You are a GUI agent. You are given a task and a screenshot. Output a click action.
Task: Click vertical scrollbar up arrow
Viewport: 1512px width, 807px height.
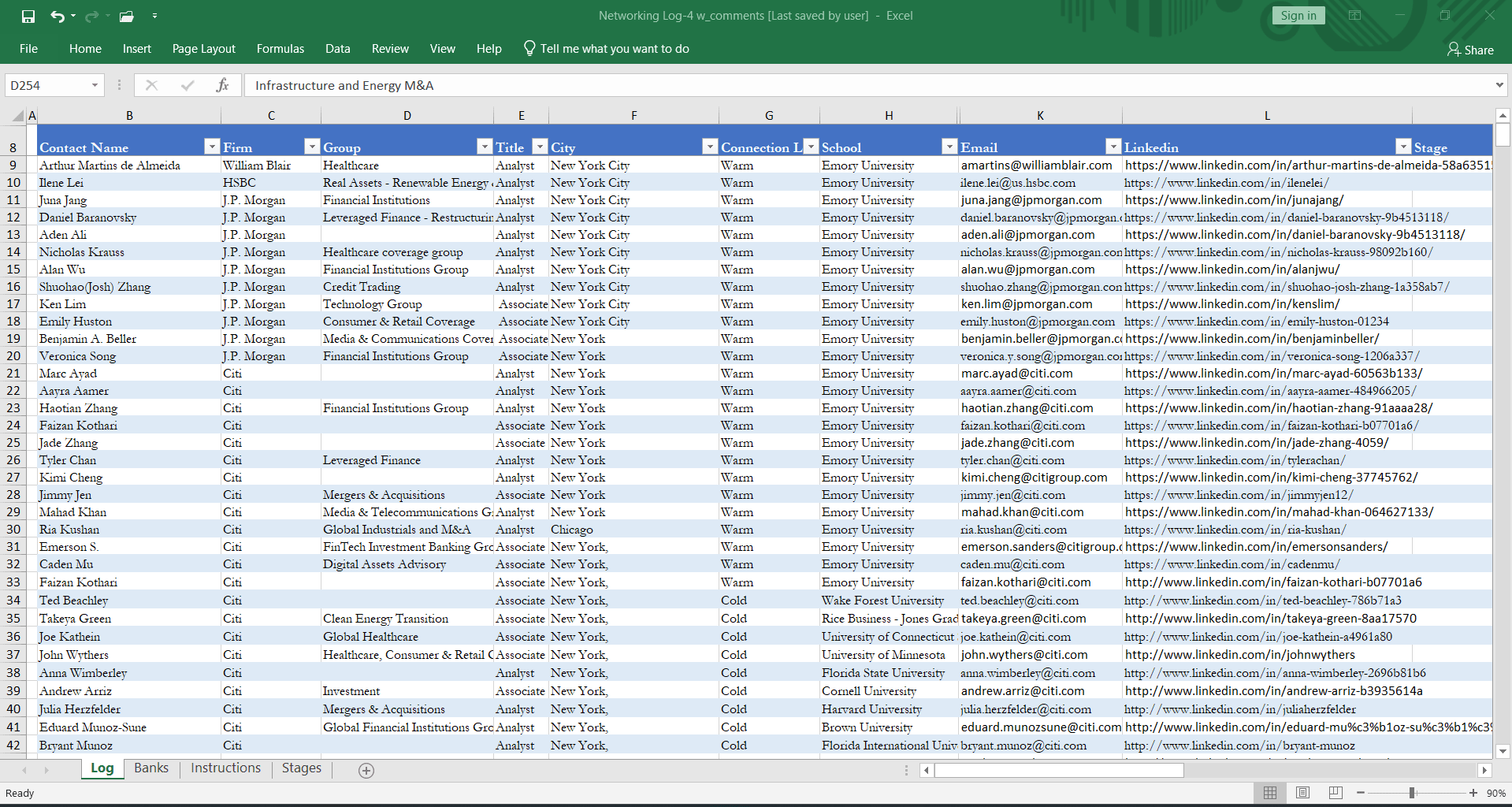(1503, 116)
